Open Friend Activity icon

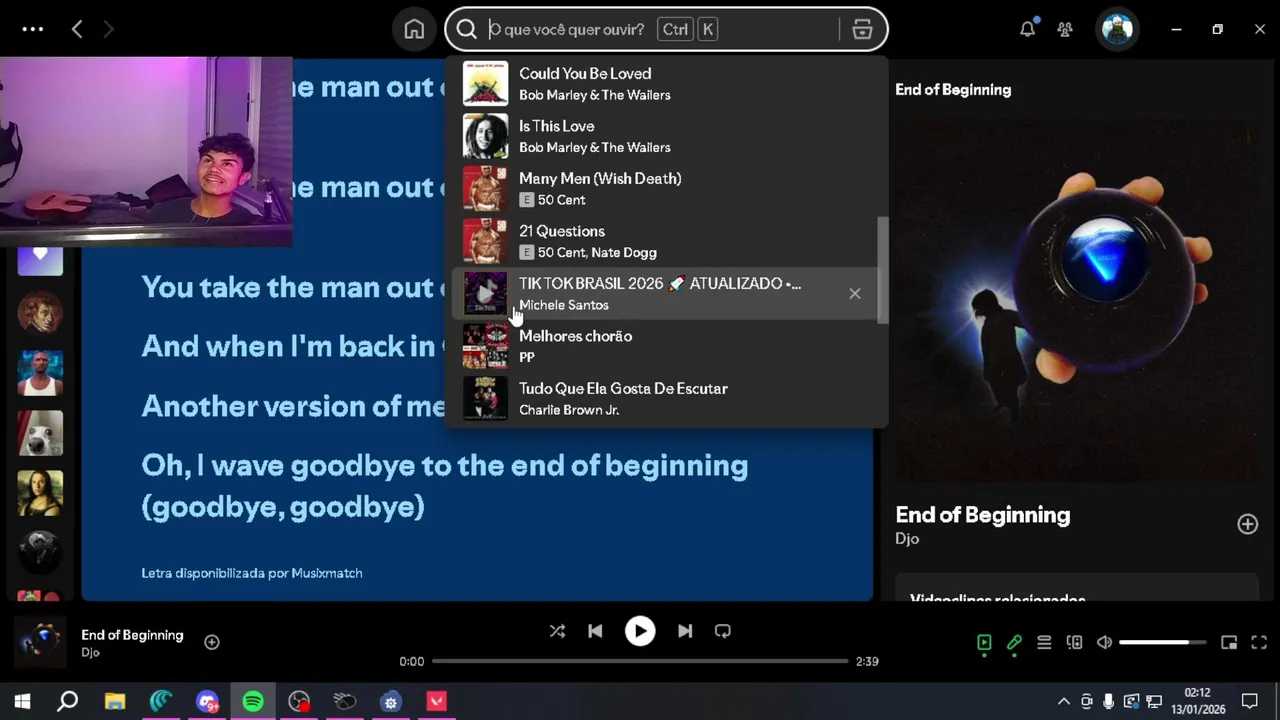click(x=1065, y=30)
